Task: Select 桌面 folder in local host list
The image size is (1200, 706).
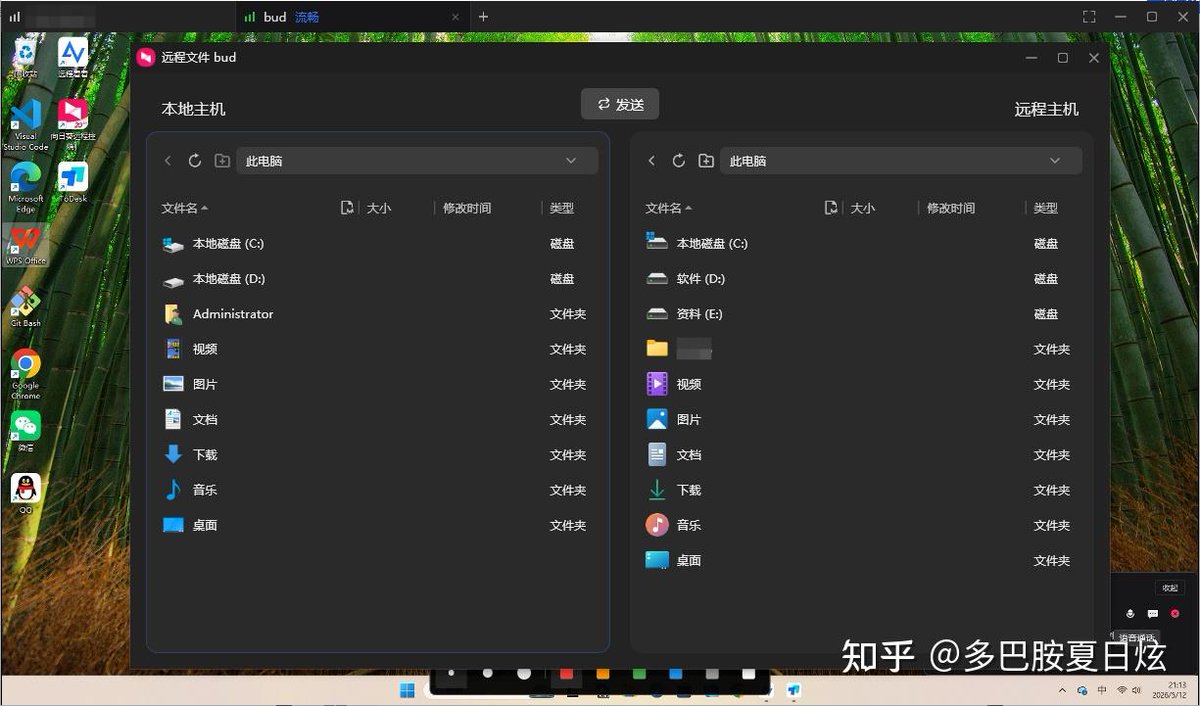Action: [x=378, y=525]
